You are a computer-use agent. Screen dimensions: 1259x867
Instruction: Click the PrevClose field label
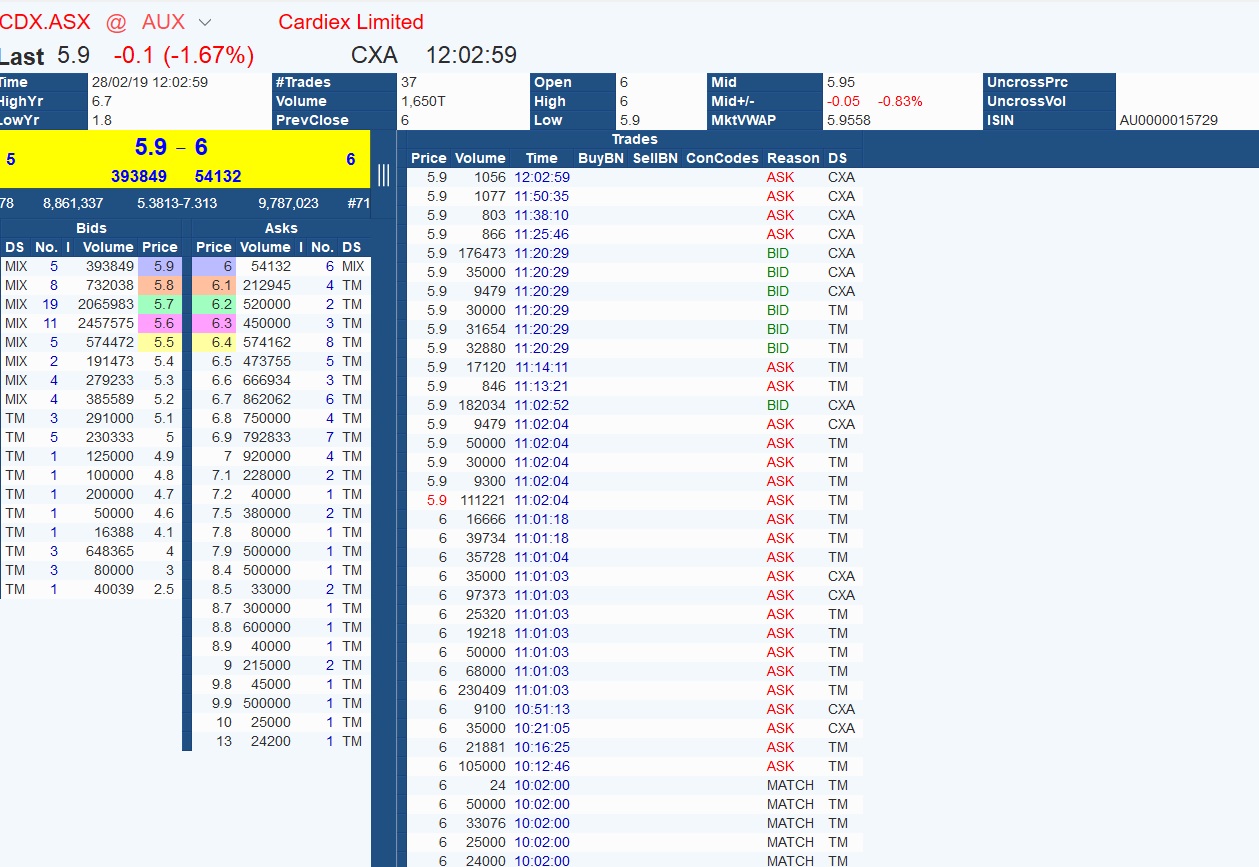click(312, 120)
